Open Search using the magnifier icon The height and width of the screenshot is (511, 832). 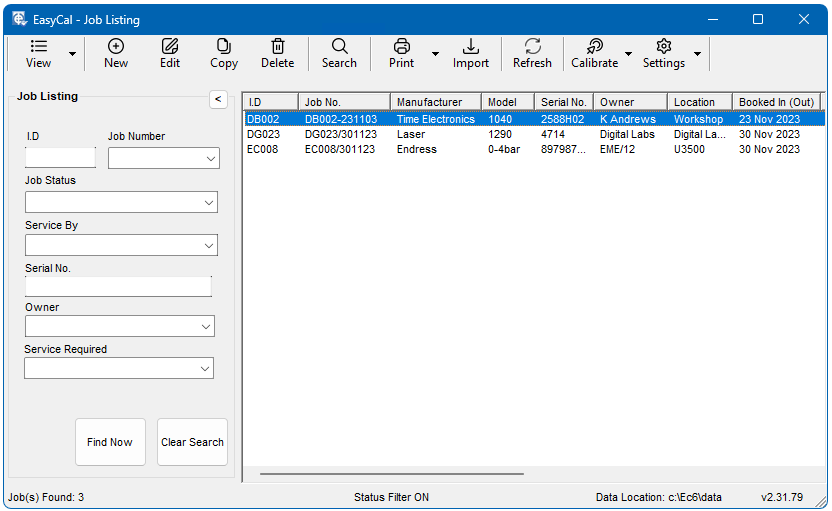[x=339, y=47]
